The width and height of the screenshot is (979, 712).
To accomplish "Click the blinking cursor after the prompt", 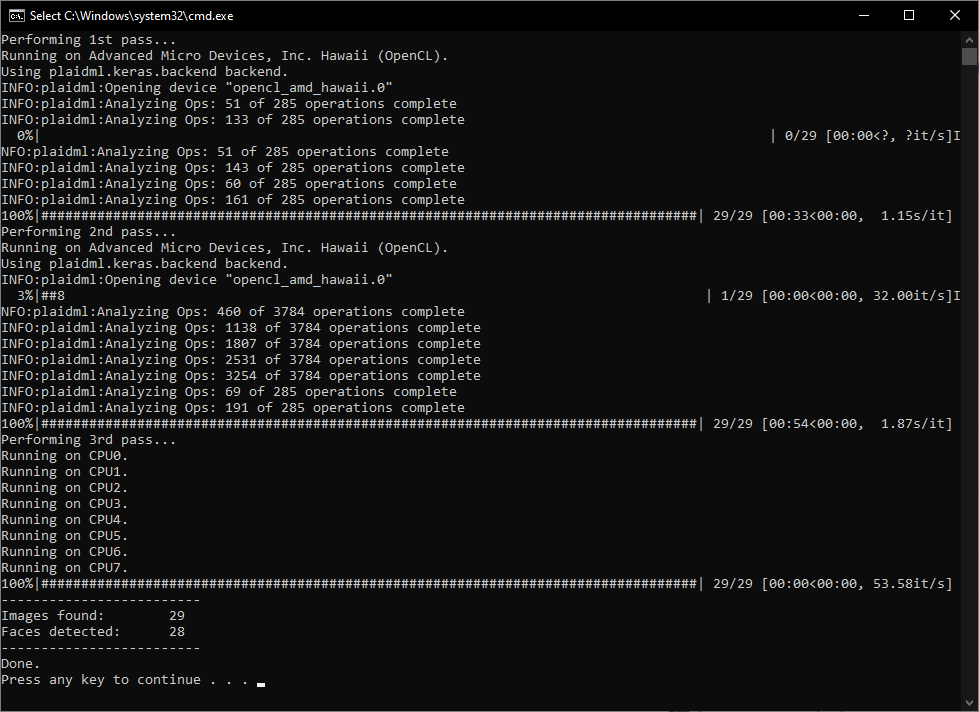I will [x=261, y=683].
